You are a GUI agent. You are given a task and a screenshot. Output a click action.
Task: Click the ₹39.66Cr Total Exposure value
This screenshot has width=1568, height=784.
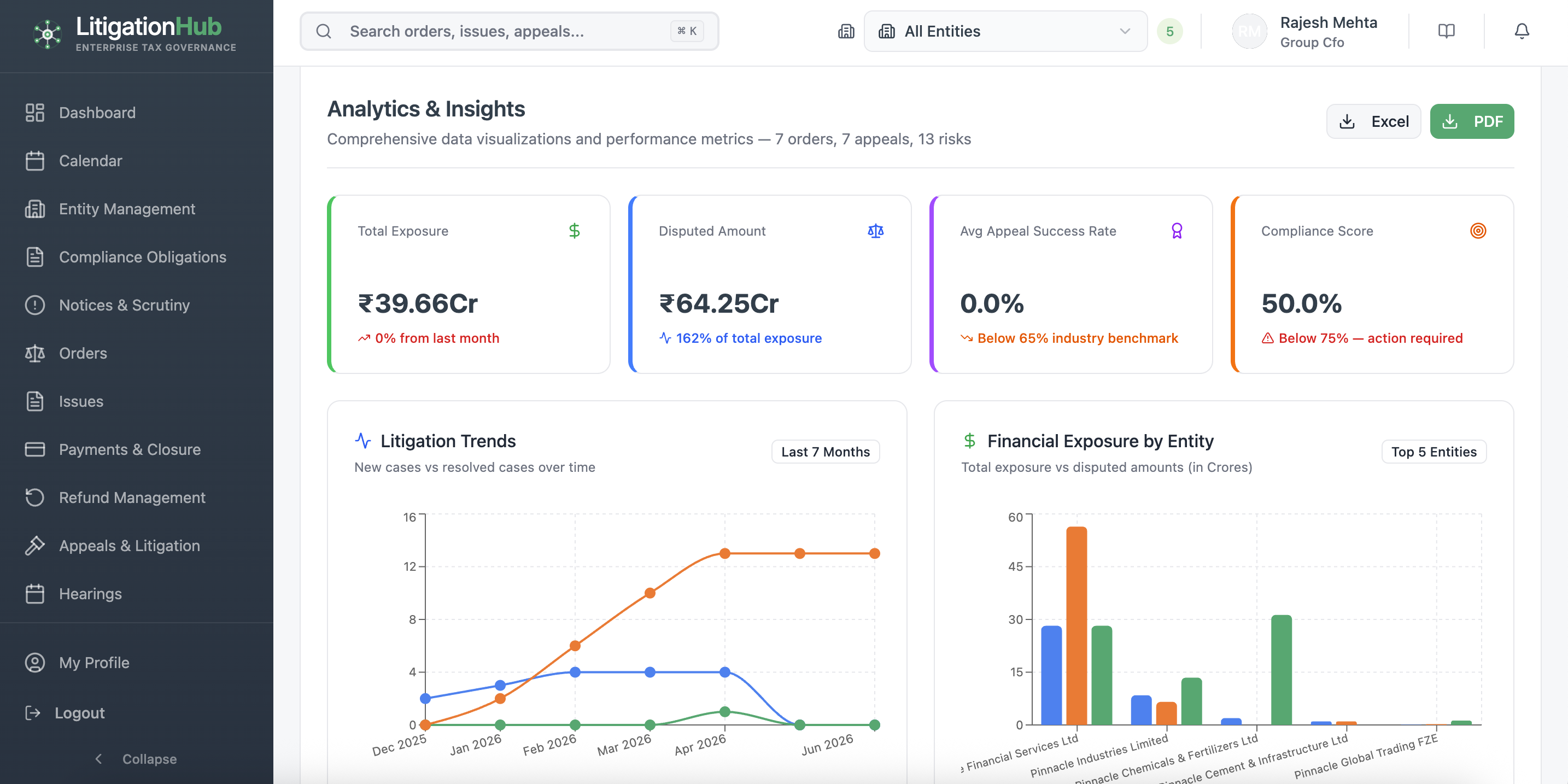pyautogui.click(x=418, y=303)
